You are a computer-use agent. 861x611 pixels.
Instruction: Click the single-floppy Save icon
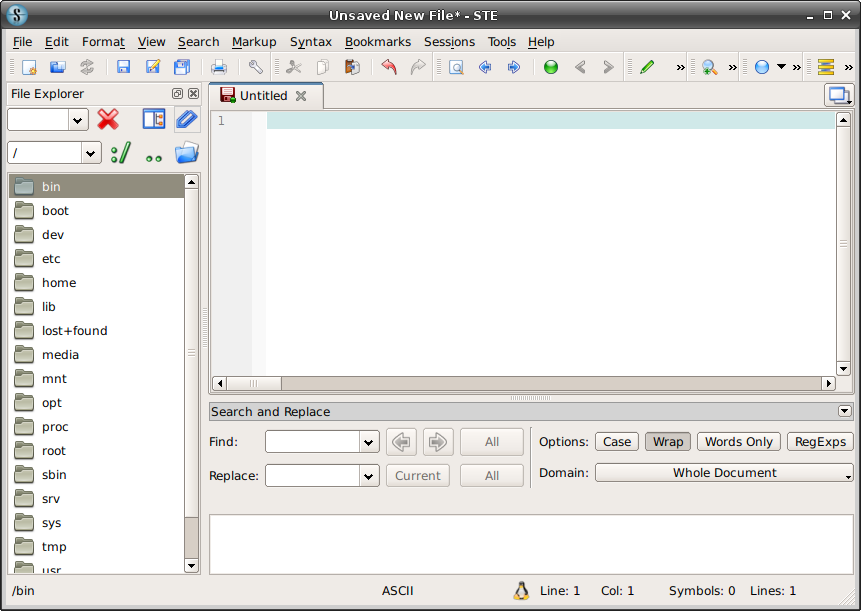point(124,67)
